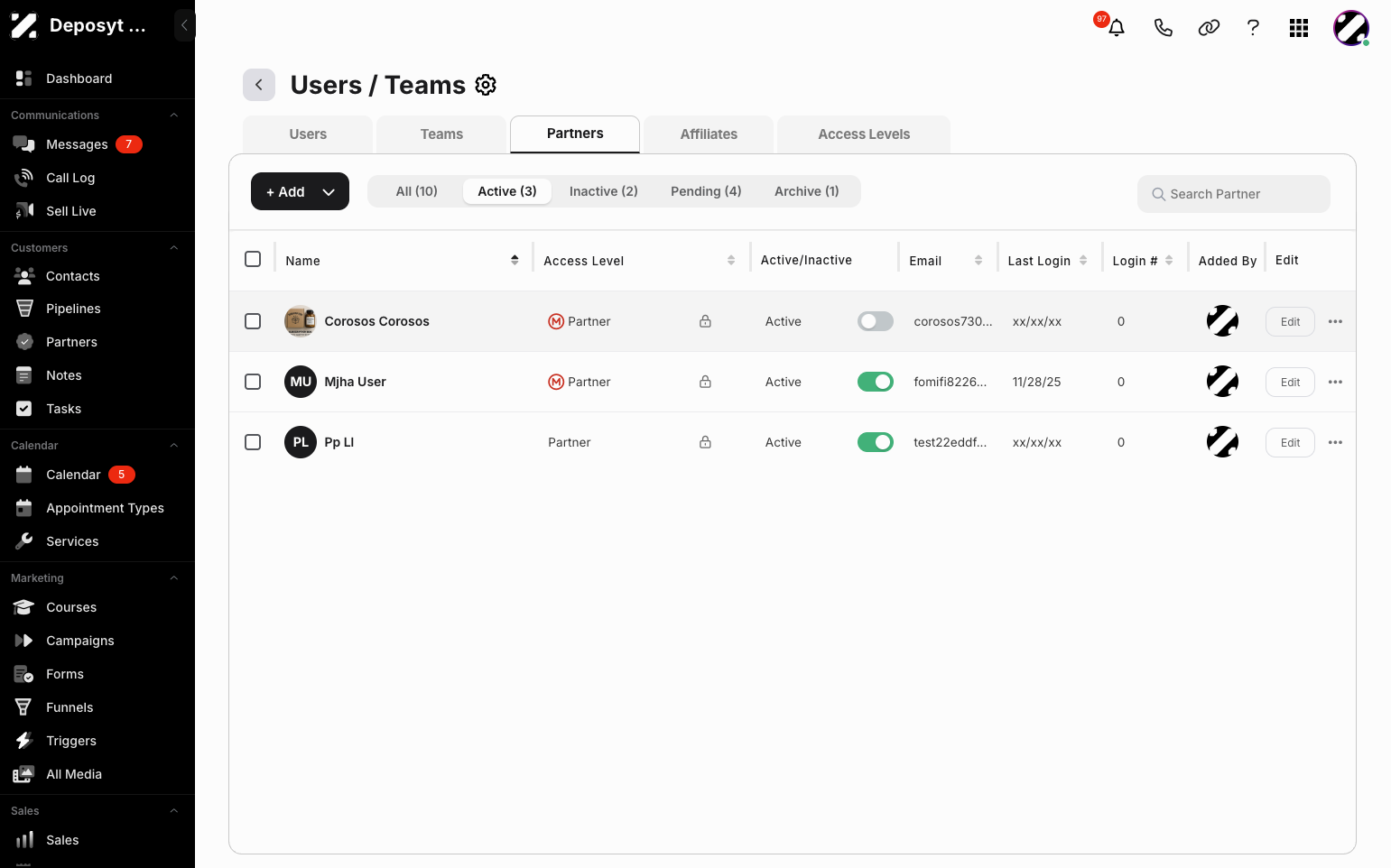
Task: Open the apps grid icon
Action: [1299, 28]
